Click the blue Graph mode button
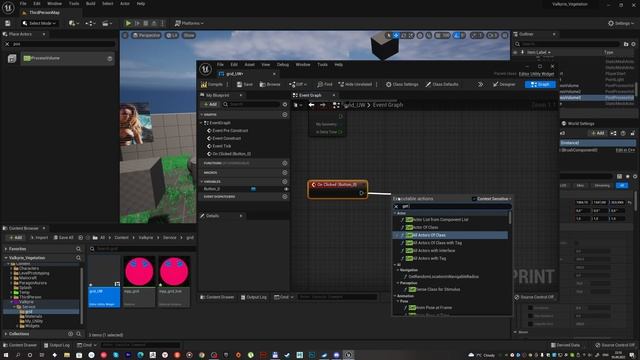Viewport: 640px width, 360px height. tap(540, 84)
